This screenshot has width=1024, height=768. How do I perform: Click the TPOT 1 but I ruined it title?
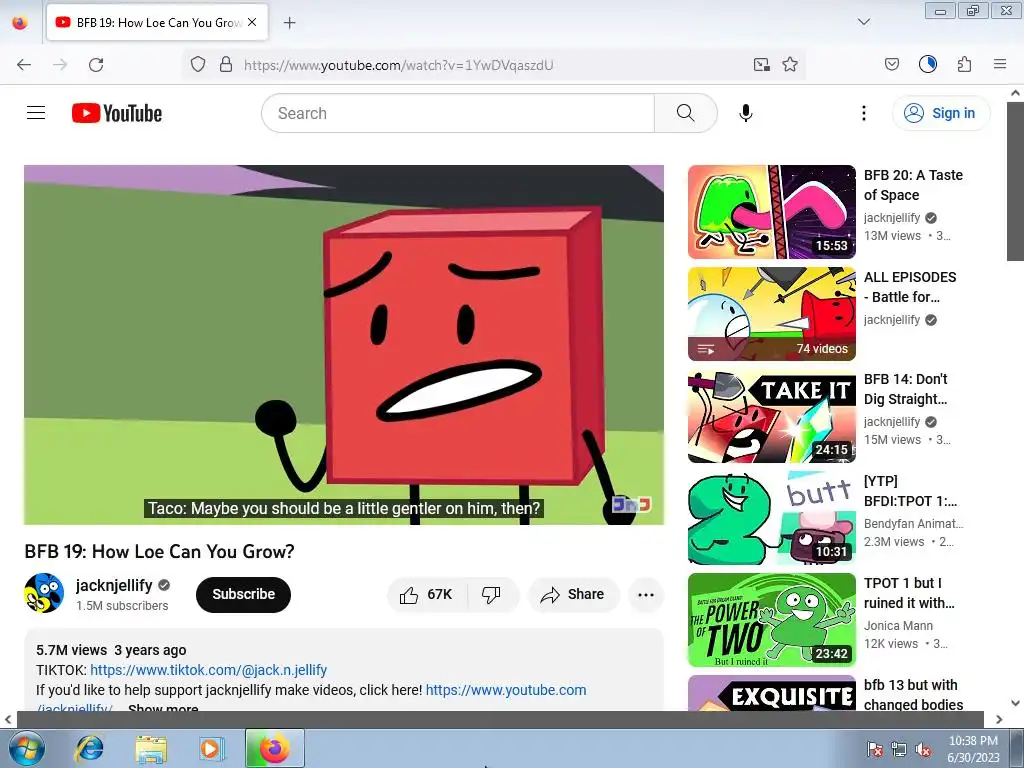coord(909,593)
